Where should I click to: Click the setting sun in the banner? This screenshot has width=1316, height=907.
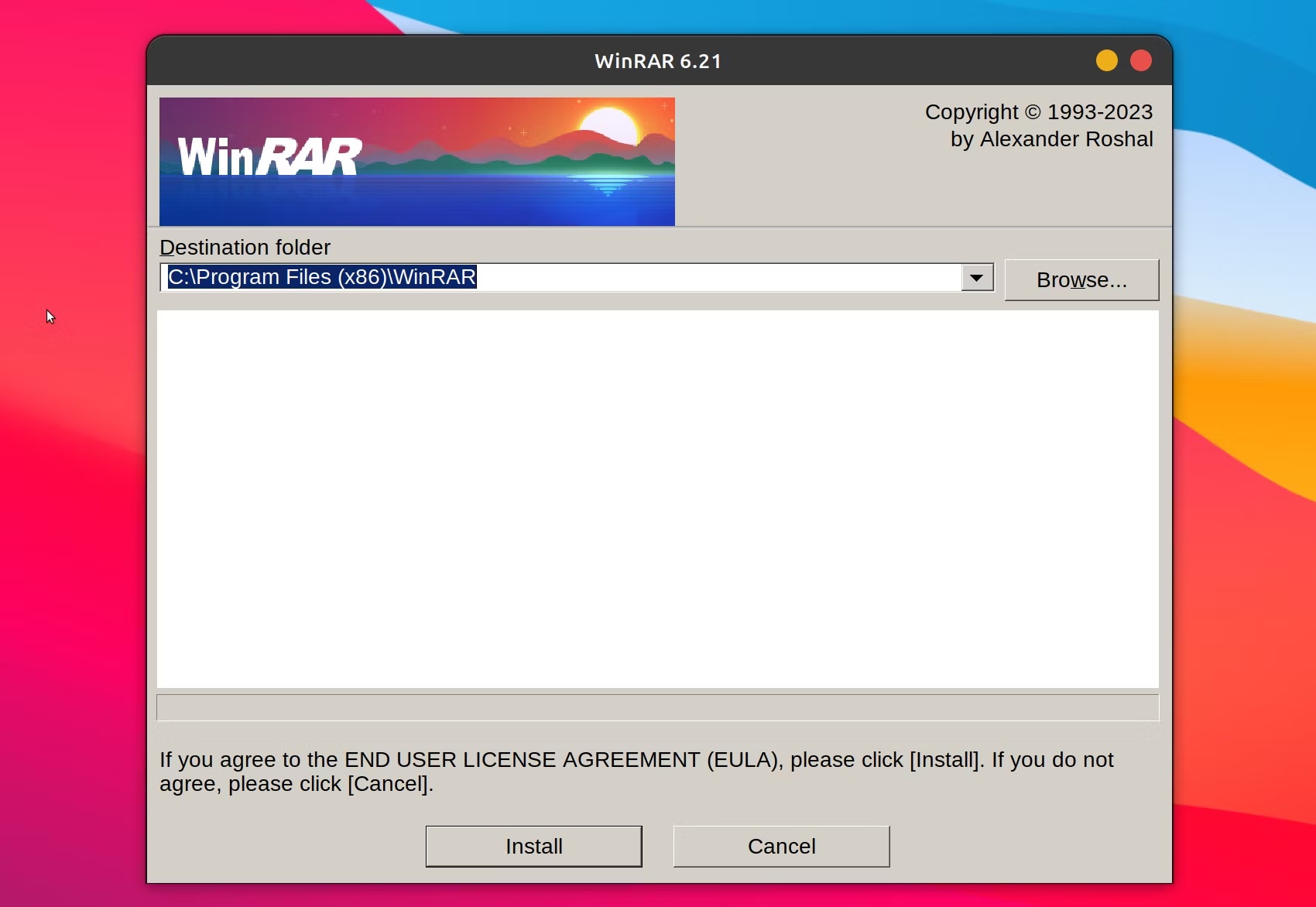[608, 125]
